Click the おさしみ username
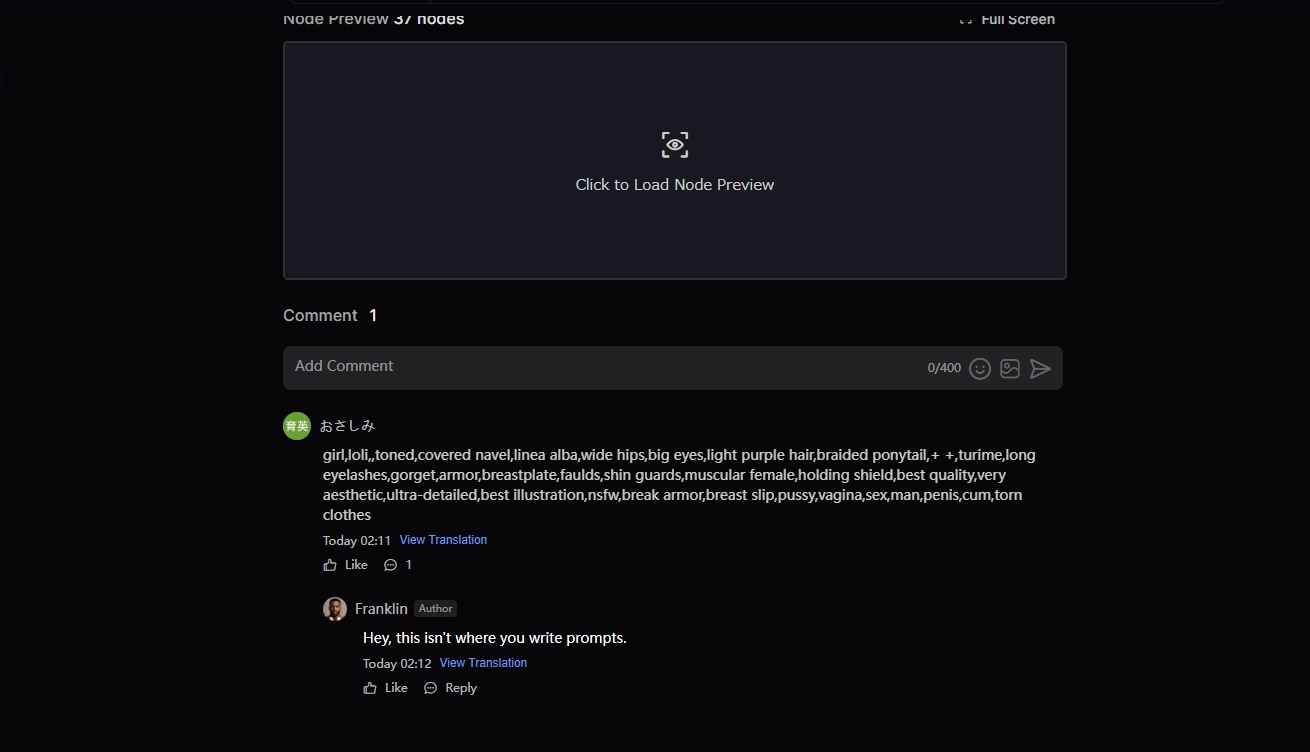The image size is (1310, 752). tap(347, 426)
